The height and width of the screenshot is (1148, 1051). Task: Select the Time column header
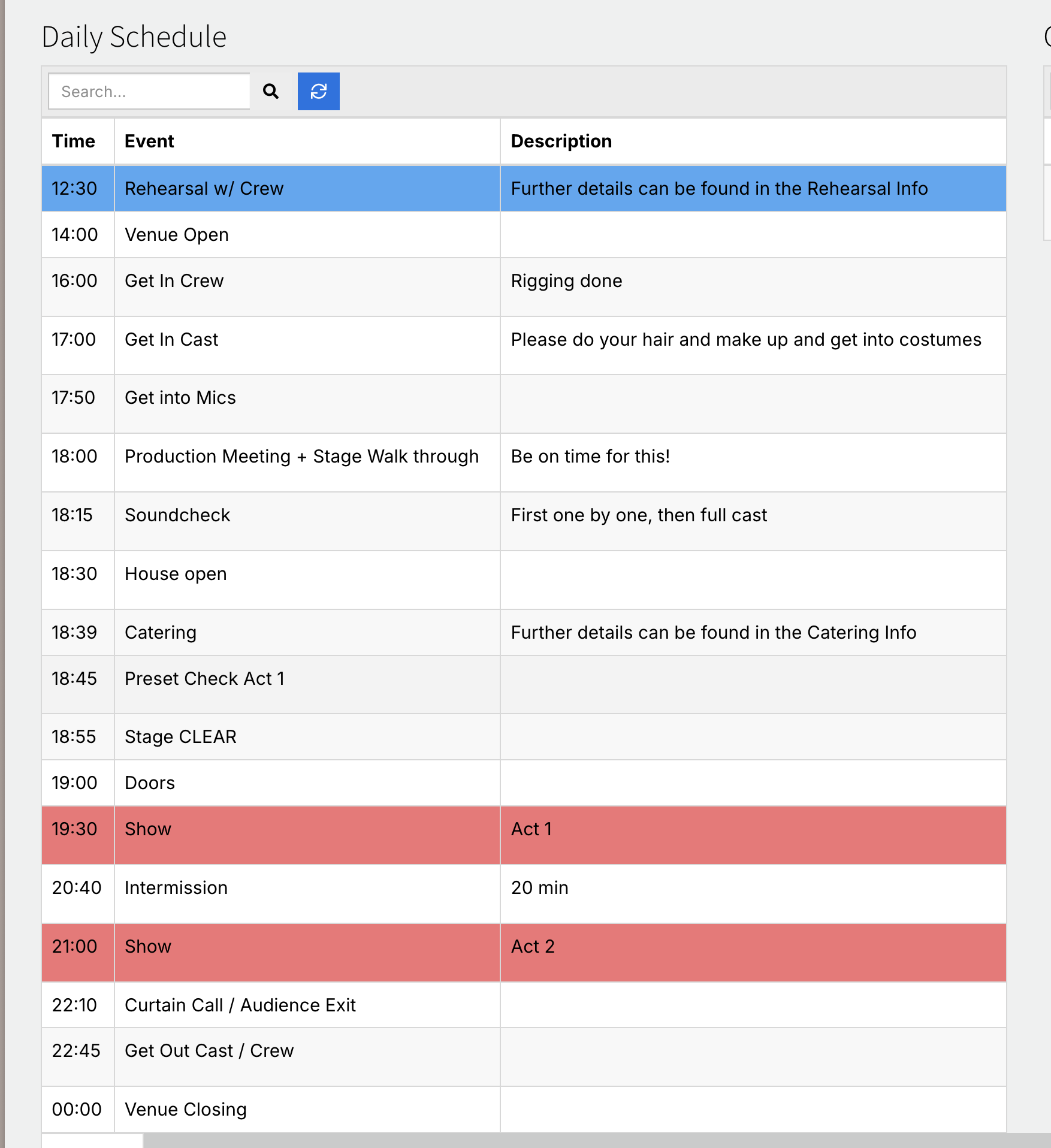pyautogui.click(x=73, y=141)
